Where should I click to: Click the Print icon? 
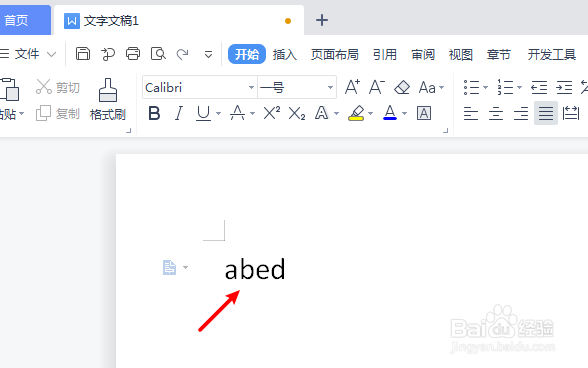coord(133,54)
